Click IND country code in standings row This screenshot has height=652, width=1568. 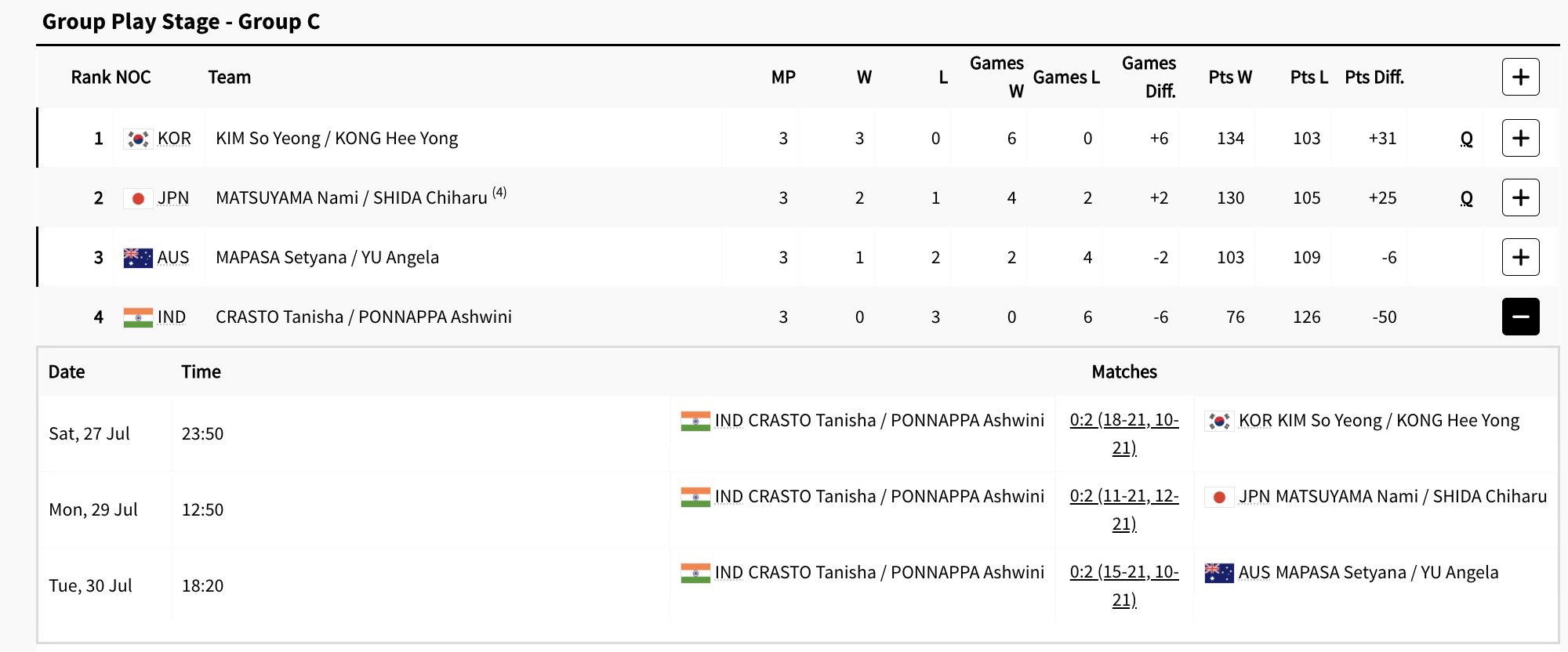pyautogui.click(x=172, y=317)
